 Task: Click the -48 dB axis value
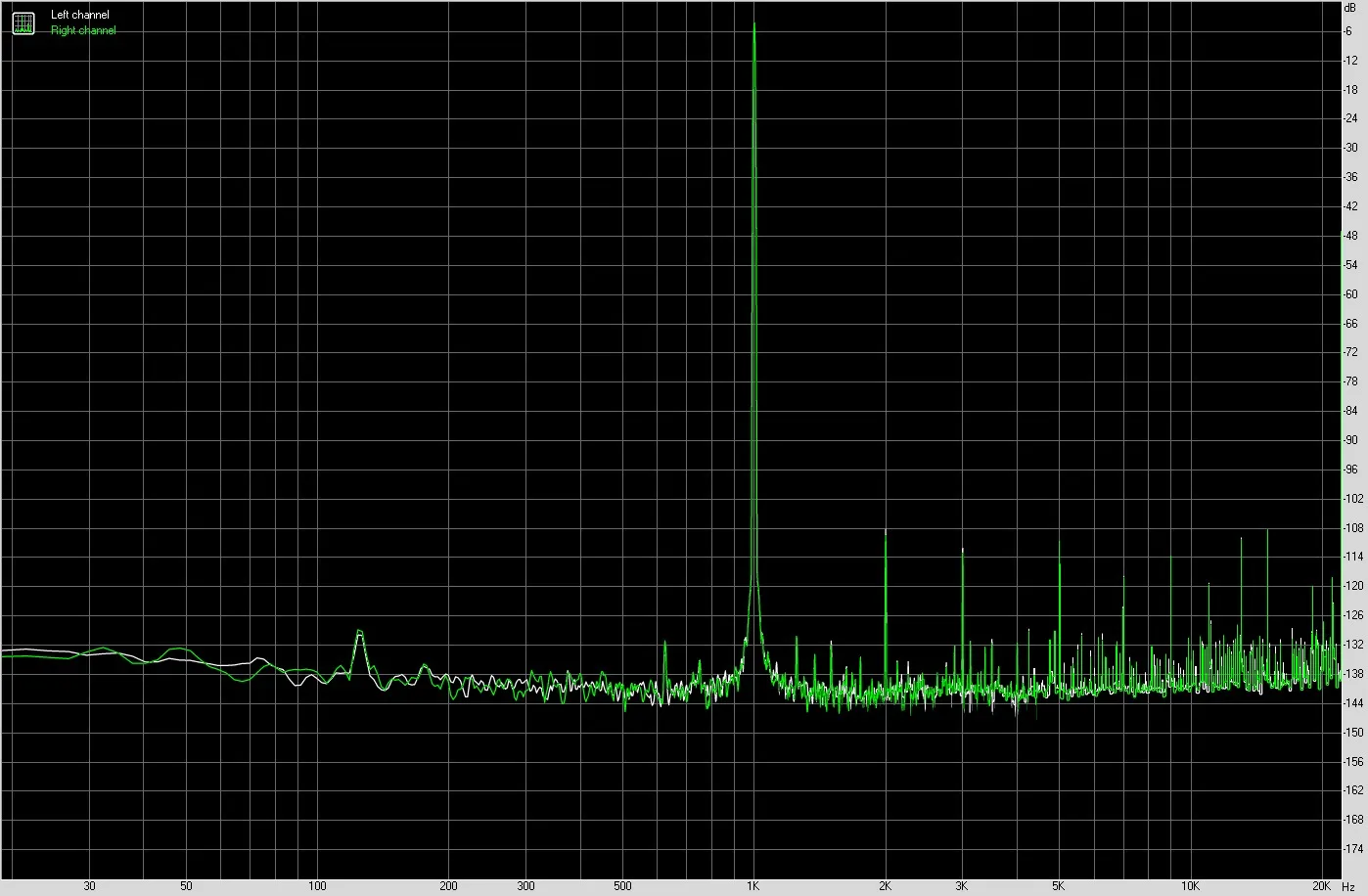coord(1351,236)
